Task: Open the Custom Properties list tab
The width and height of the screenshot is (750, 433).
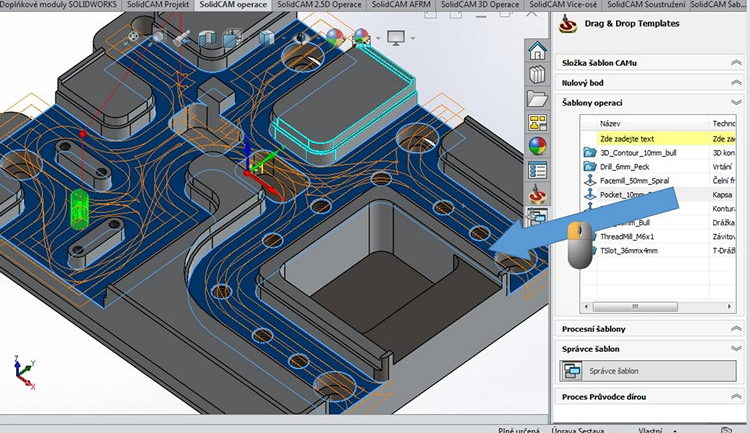Action: (x=537, y=170)
